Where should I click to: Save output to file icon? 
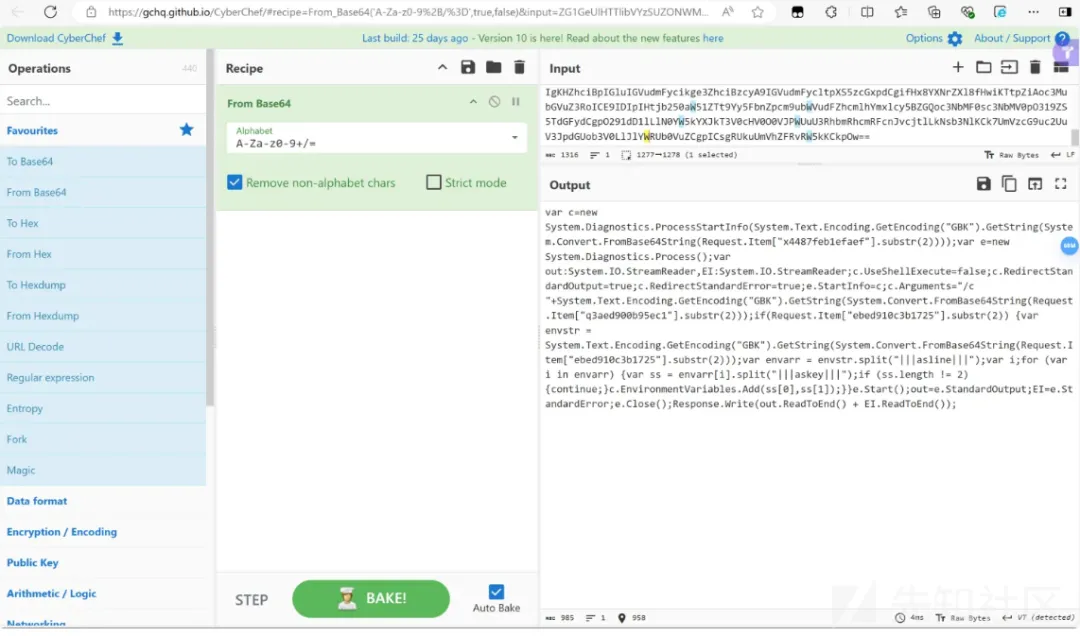click(984, 184)
